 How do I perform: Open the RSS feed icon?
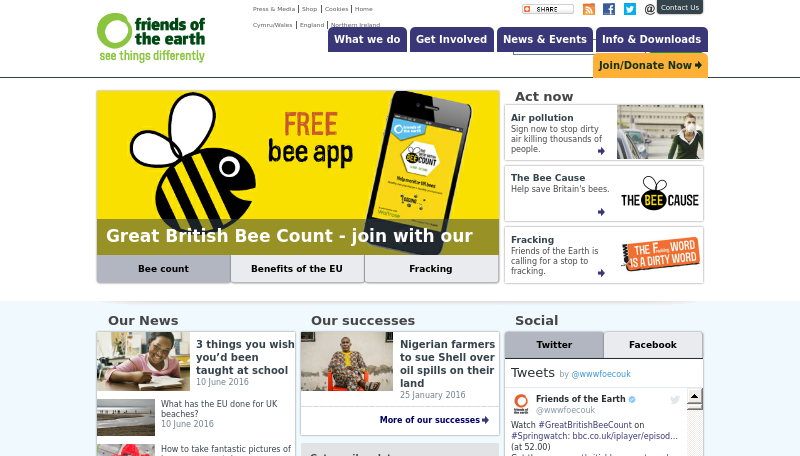(589, 9)
